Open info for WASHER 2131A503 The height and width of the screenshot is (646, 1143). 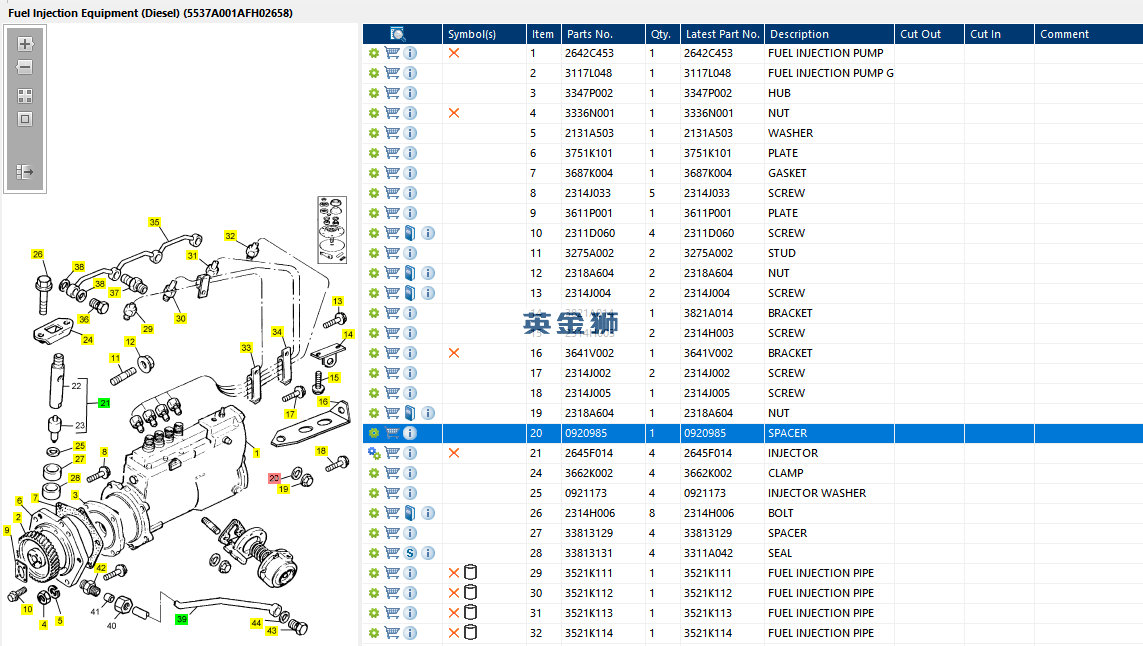[410, 133]
